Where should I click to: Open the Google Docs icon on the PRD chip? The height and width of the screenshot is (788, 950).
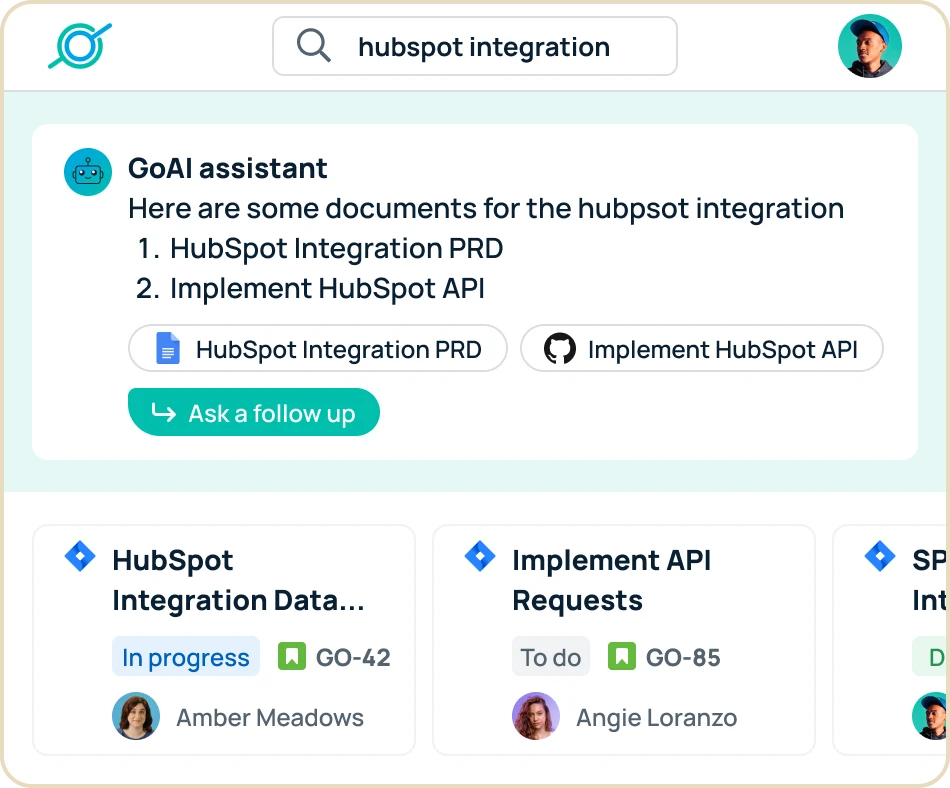tap(166, 348)
